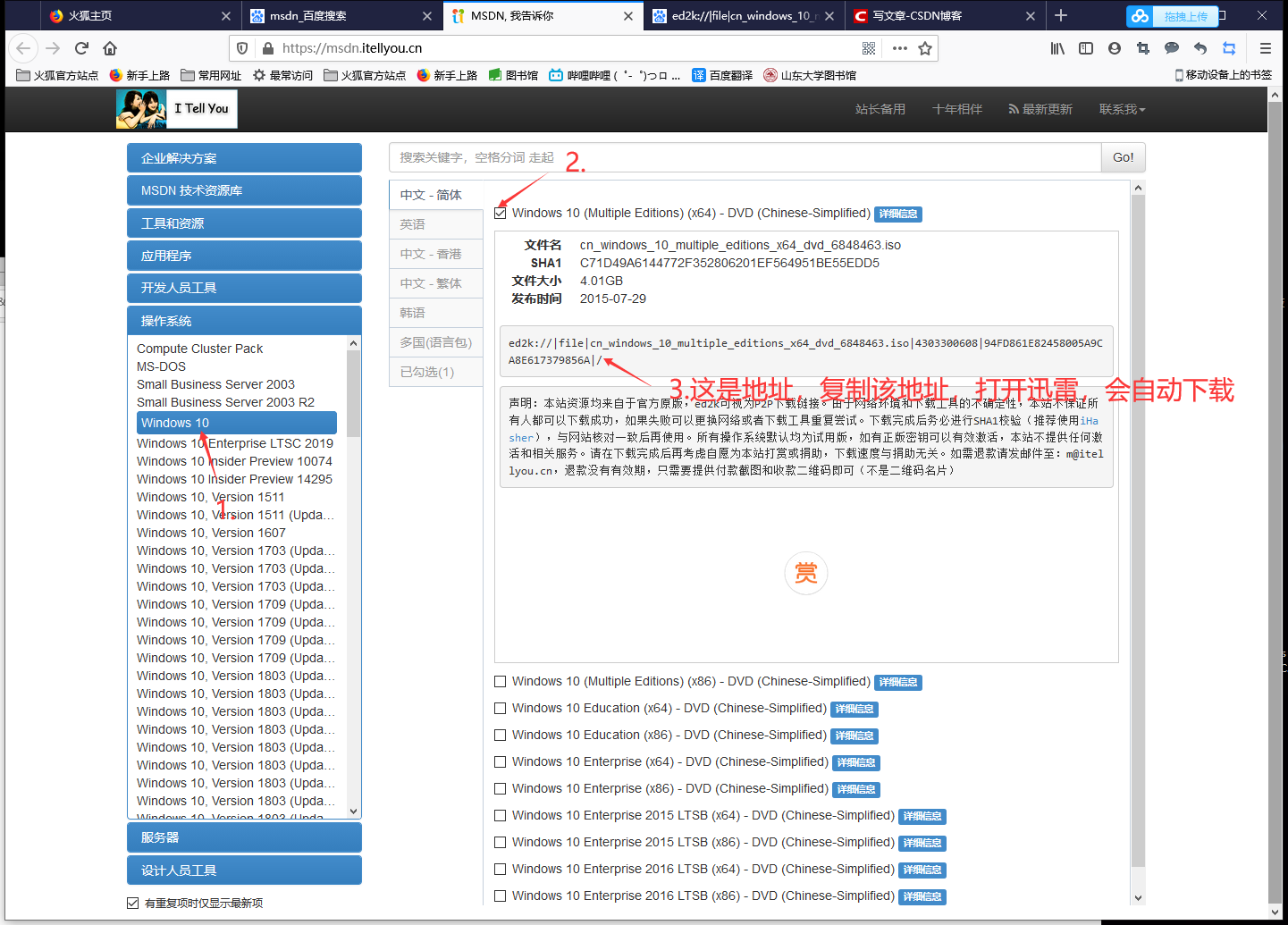The height and width of the screenshot is (925, 1288).
Task: Click the undo arrow toolbar icon
Action: coord(1200,48)
